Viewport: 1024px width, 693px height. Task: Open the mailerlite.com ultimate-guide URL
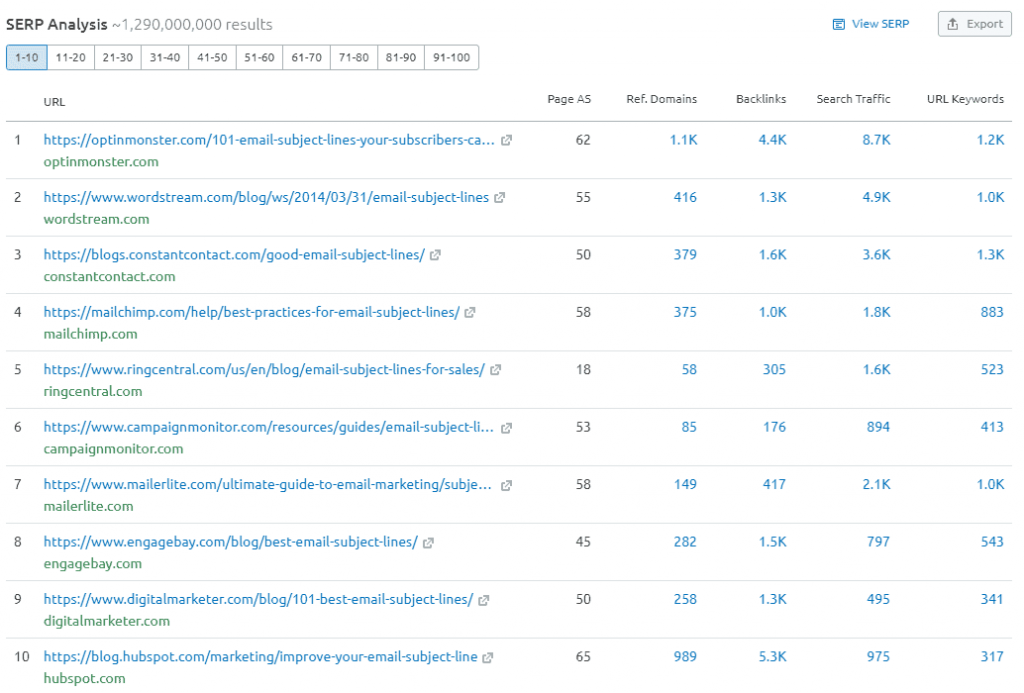268,485
